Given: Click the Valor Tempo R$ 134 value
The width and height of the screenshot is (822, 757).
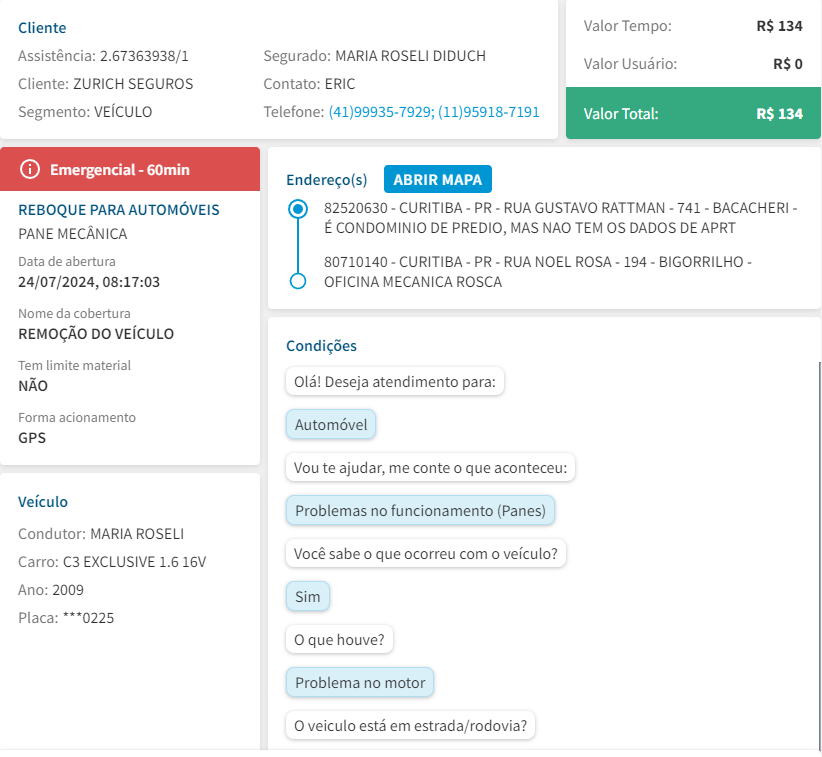Looking at the screenshot, I should 780,26.
